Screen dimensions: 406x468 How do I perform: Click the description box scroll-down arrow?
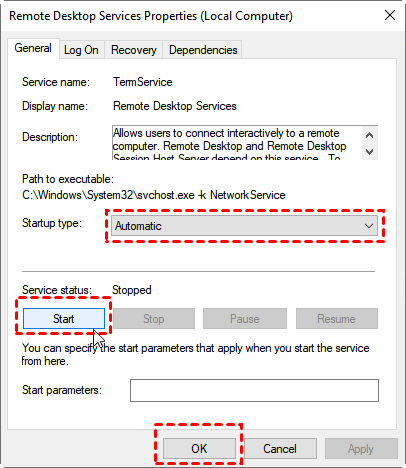369,152
